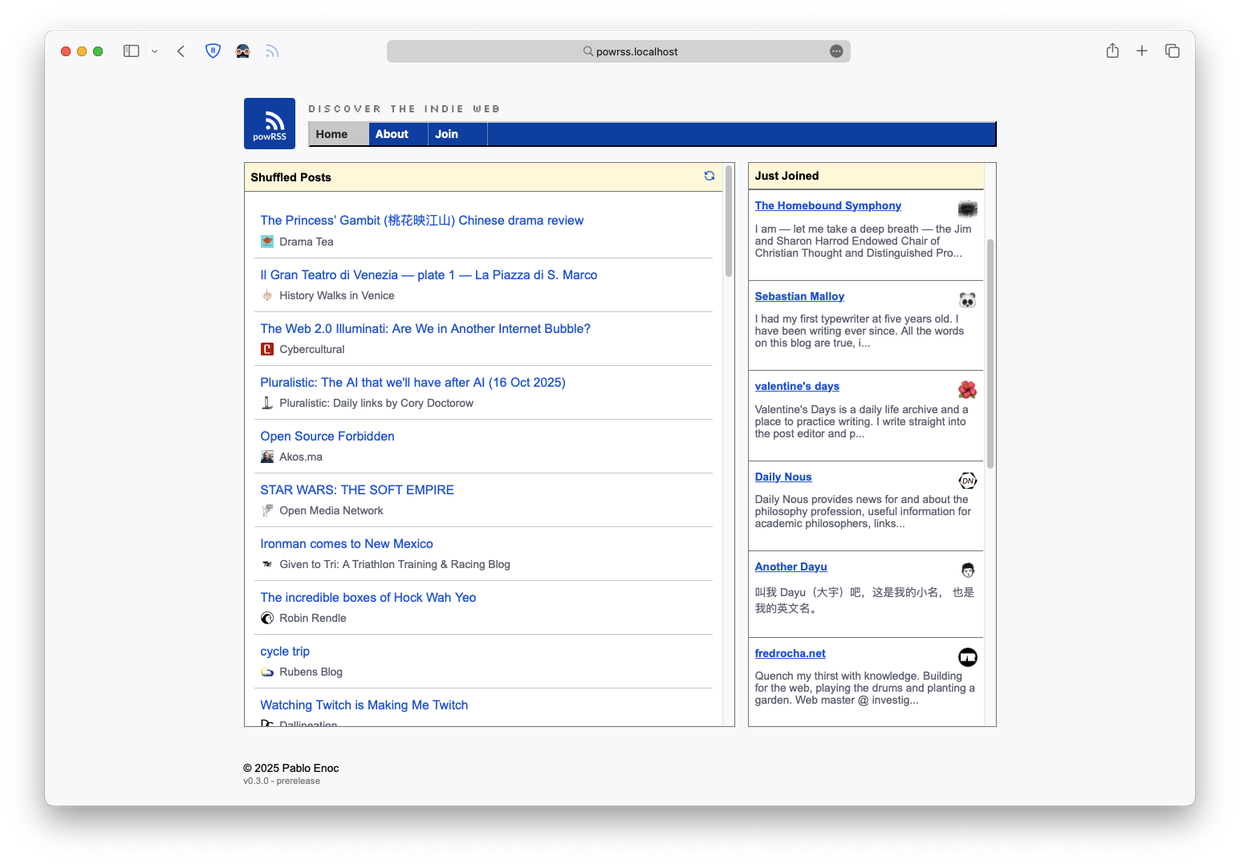Click the valentine's days flower avatar
The width and height of the screenshot is (1240, 865).
[x=967, y=390]
